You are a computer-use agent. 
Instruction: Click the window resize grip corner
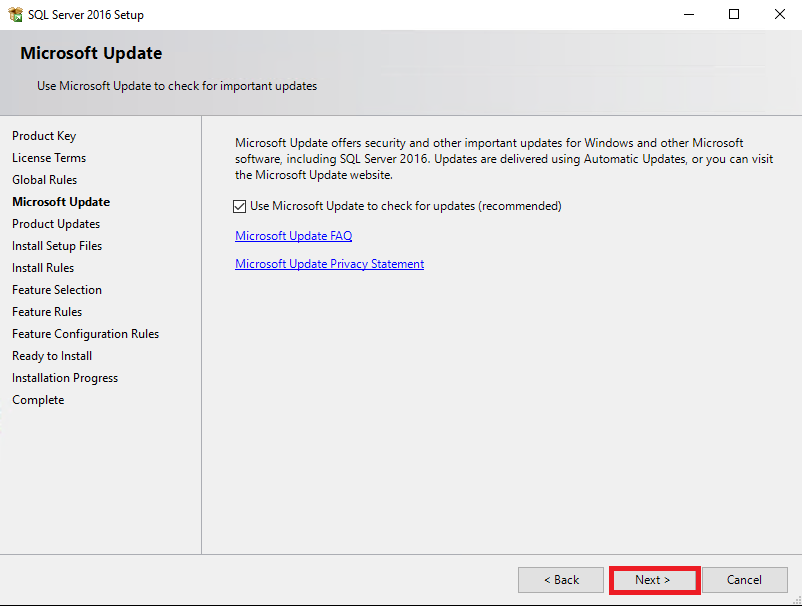(x=797, y=601)
